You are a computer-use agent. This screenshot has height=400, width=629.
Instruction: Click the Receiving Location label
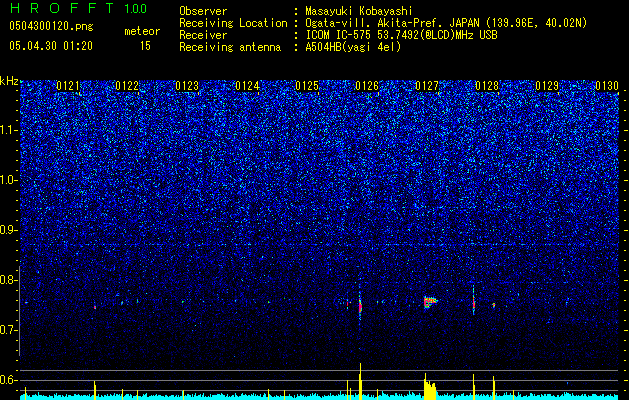pyautogui.click(x=233, y=24)
